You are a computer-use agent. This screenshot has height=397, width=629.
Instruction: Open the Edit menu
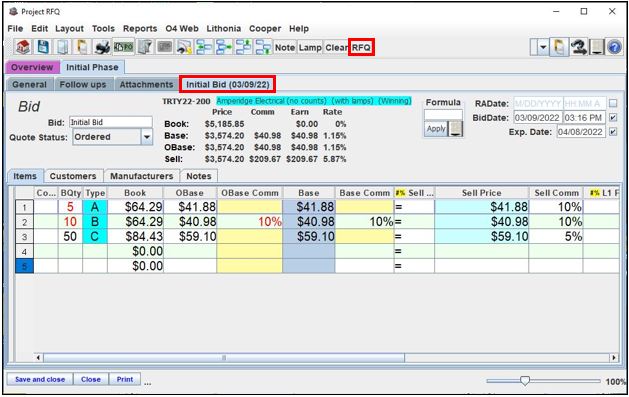coord(39,28)
